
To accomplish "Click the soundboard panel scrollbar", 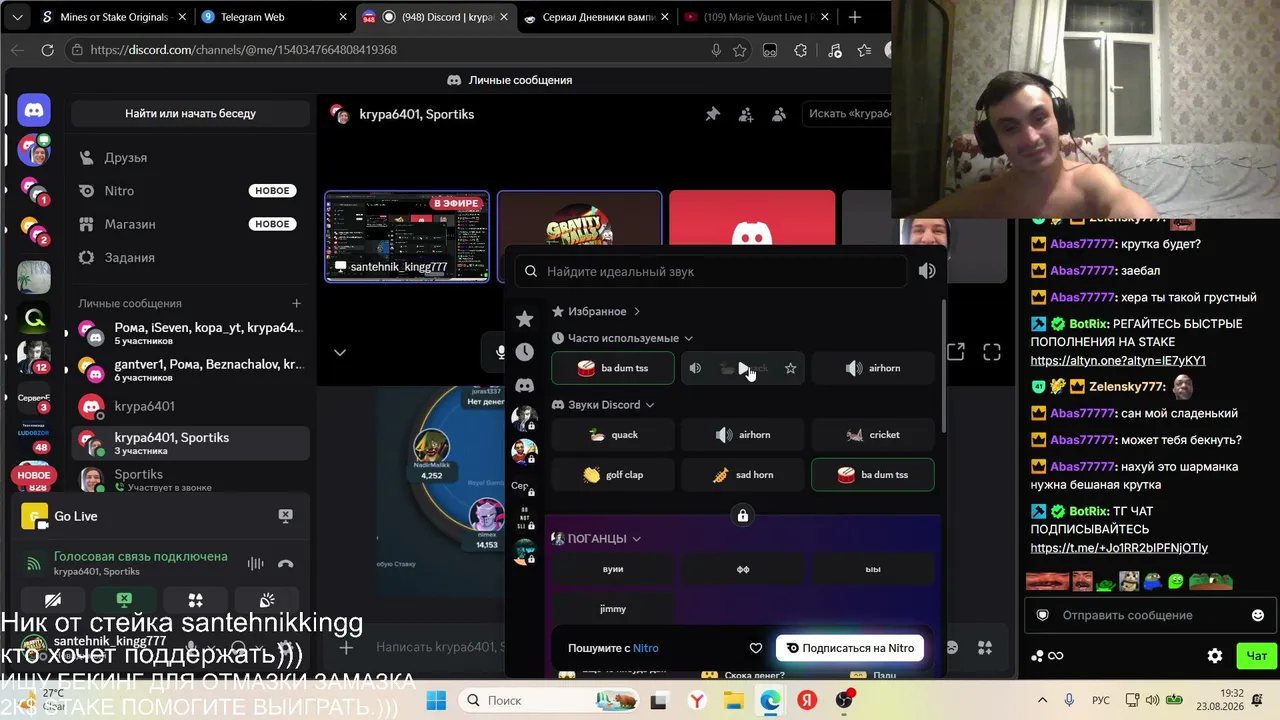I will 943,365.
